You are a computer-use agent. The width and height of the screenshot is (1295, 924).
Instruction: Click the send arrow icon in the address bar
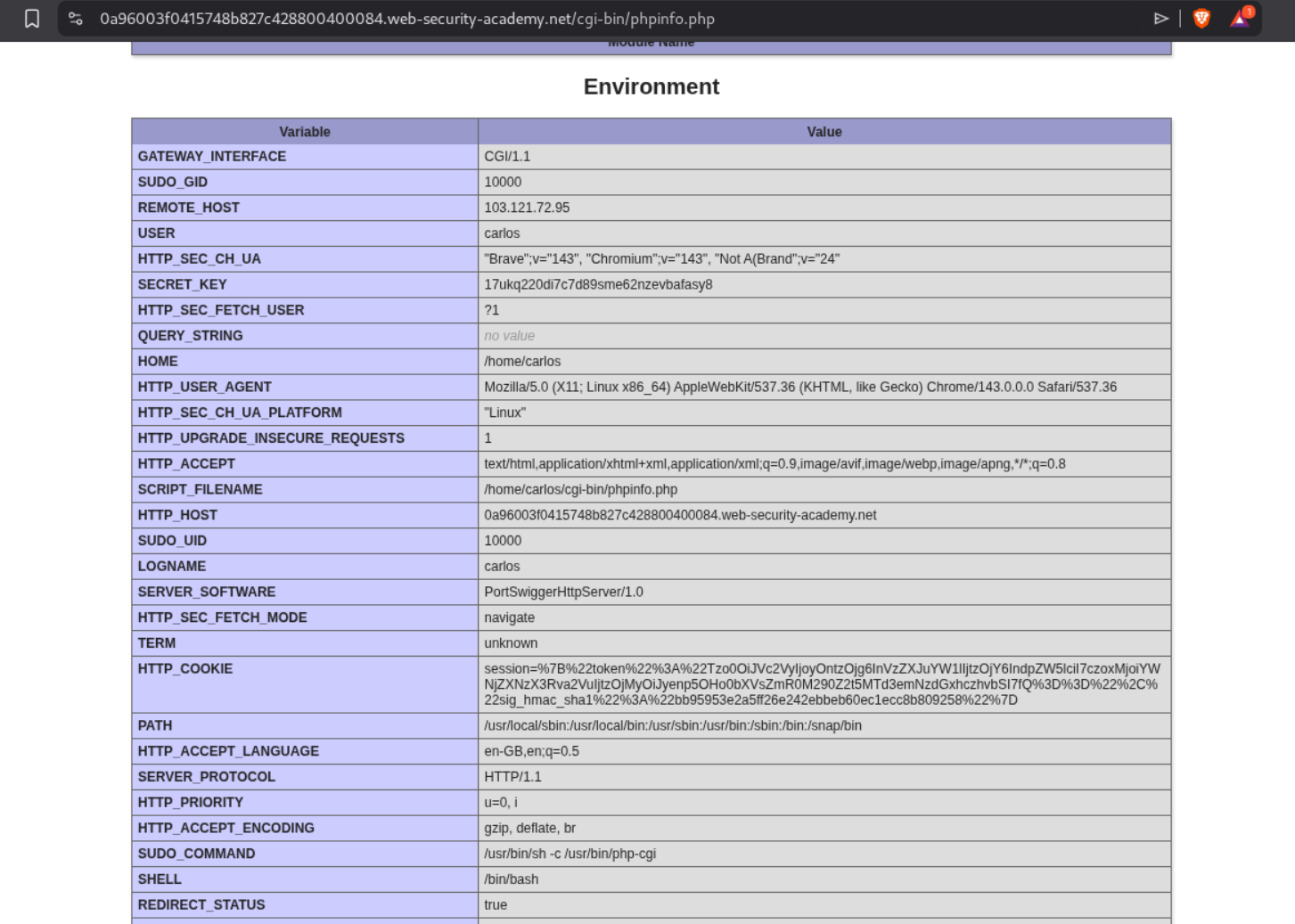pyautogui.click(x=1160, y=19)
